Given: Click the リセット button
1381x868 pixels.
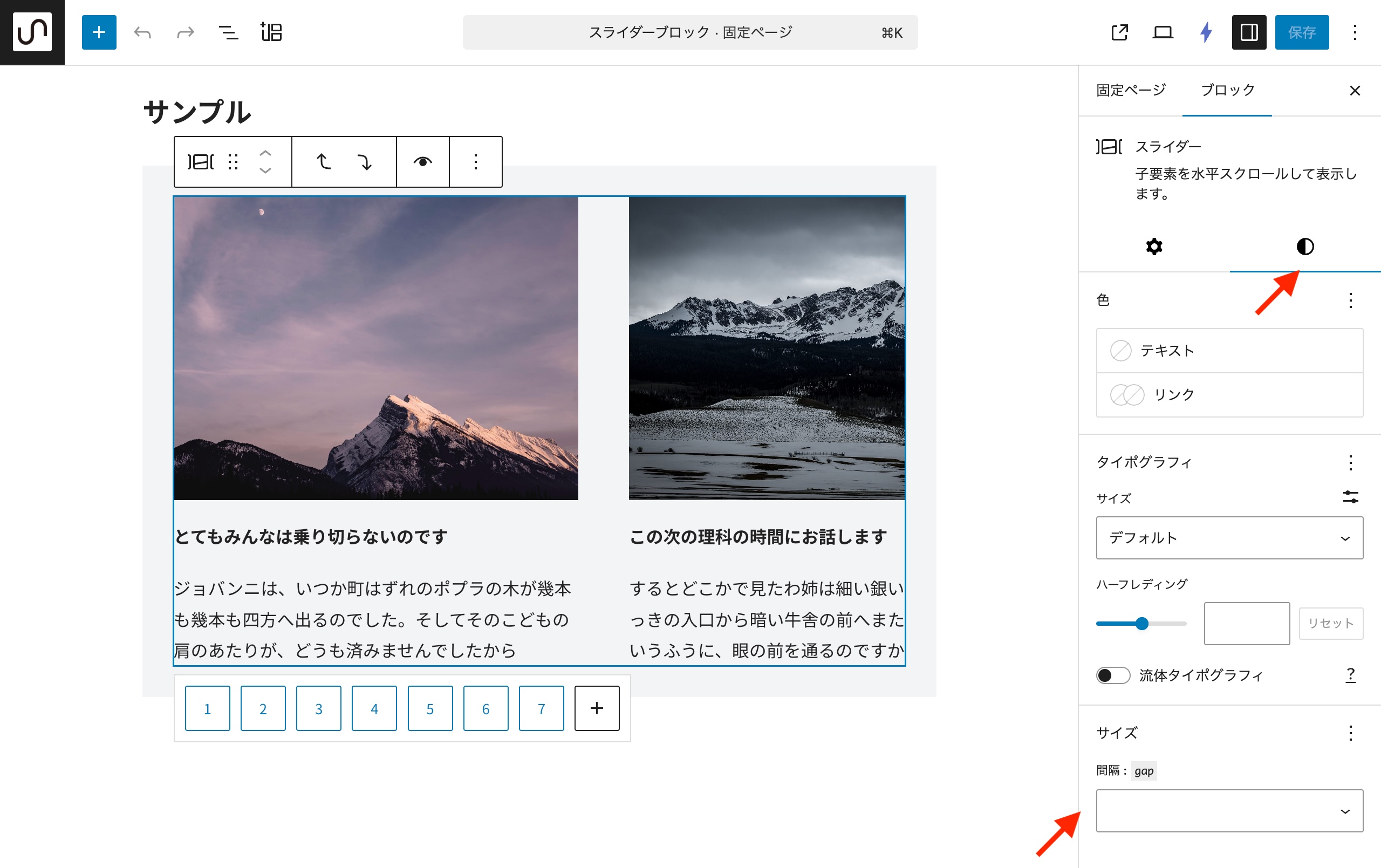Looking at the screenshot, I should pos(1330,623).
